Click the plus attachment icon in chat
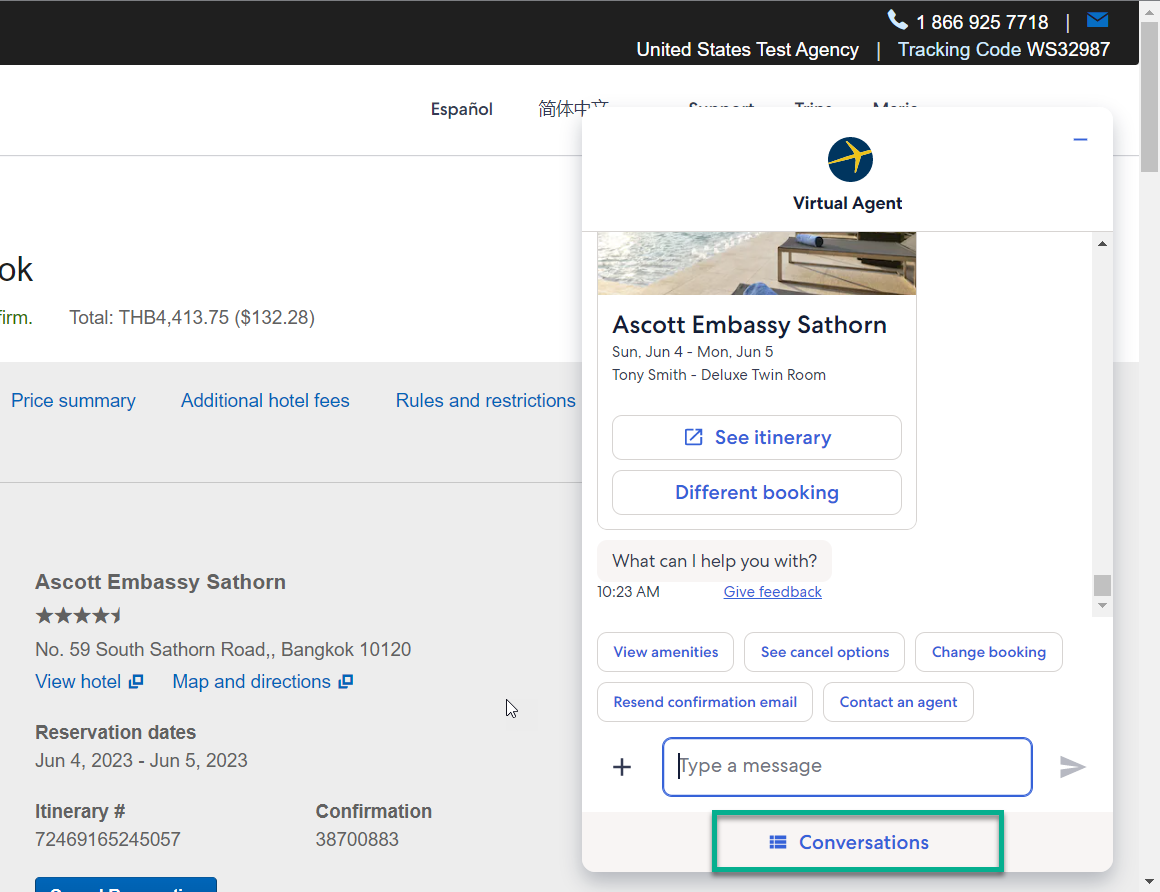The image size is (1160, 892). pyautogui.click(x=622, y=767)
